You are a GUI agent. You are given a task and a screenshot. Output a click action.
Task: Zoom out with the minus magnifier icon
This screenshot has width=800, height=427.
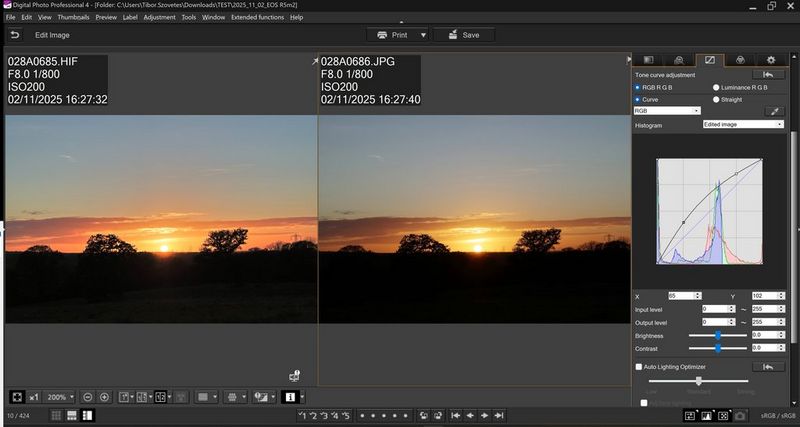coord(88,397)
